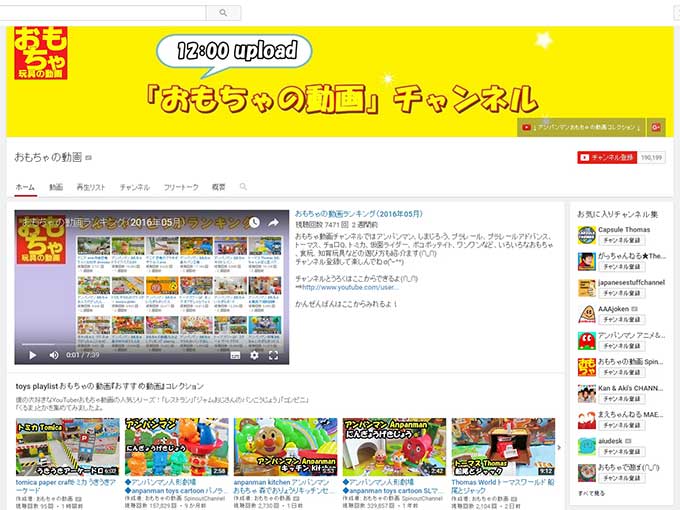Click the channel search magnifier icon beside 概要
Screen dimensions: 680x510
click(243, 186)
